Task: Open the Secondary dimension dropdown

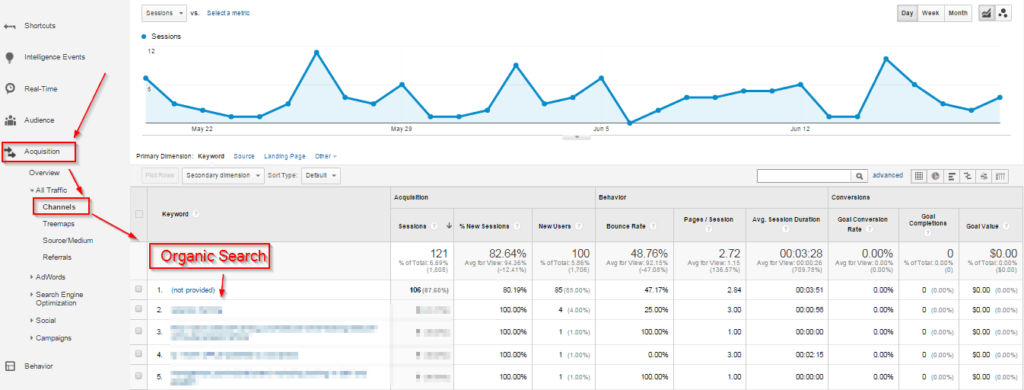Action: tap(223, 176)
